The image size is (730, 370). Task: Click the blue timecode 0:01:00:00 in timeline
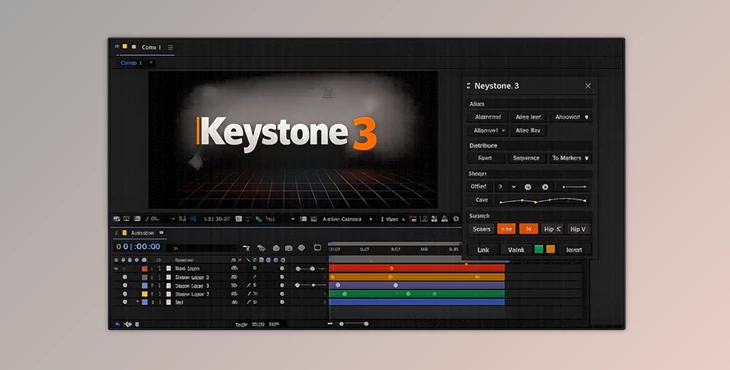click(138, 247)
